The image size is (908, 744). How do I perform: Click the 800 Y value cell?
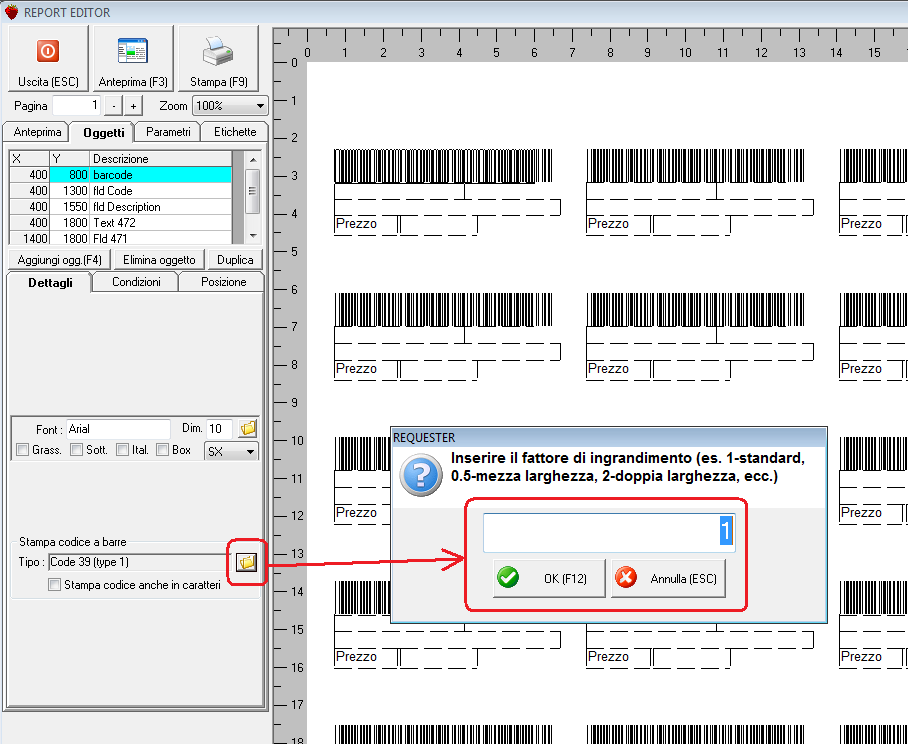click(x=69, y=175)
